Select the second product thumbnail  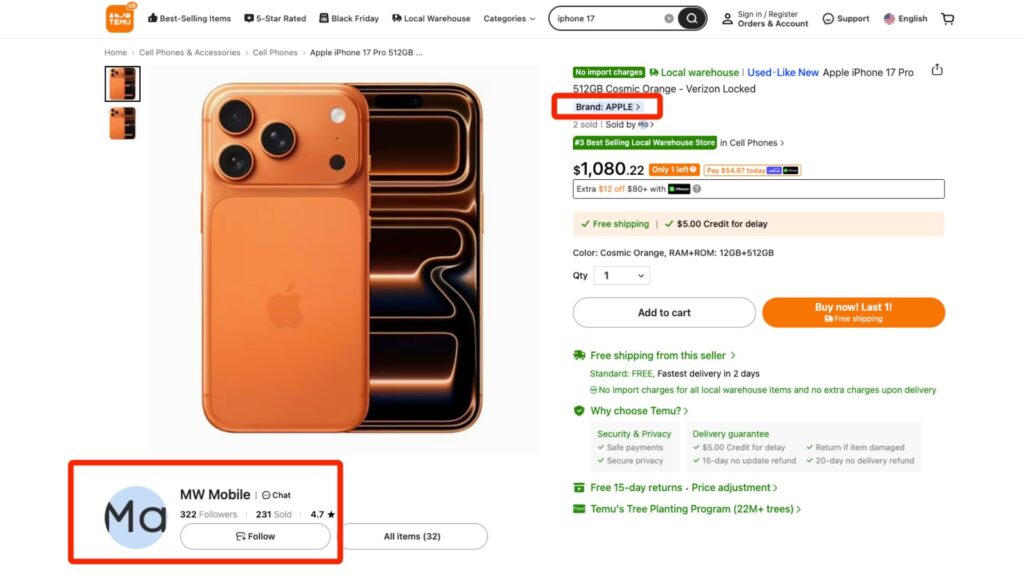pyautogui.click(x=122, y=124)
